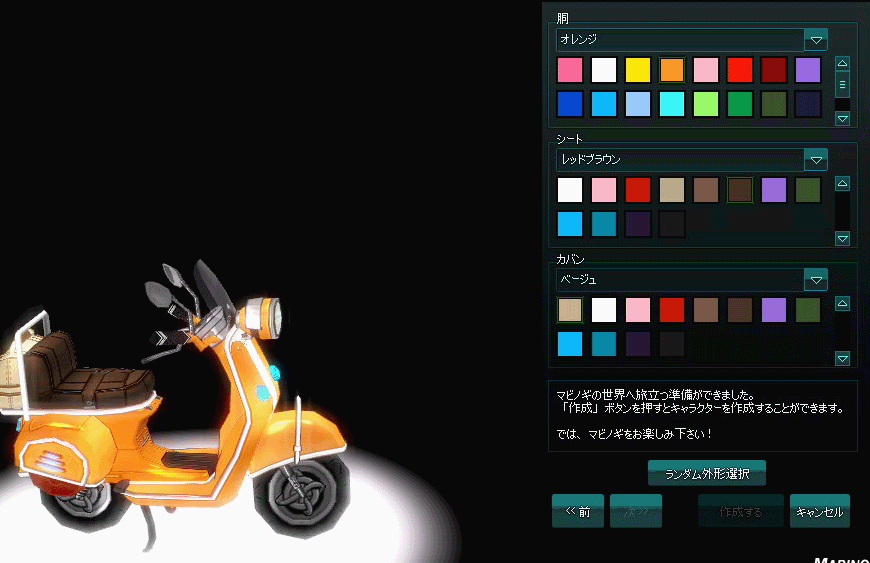Choose the red swatch in カバン section
This screenshot has height=563, width=870.
point(672,310)
